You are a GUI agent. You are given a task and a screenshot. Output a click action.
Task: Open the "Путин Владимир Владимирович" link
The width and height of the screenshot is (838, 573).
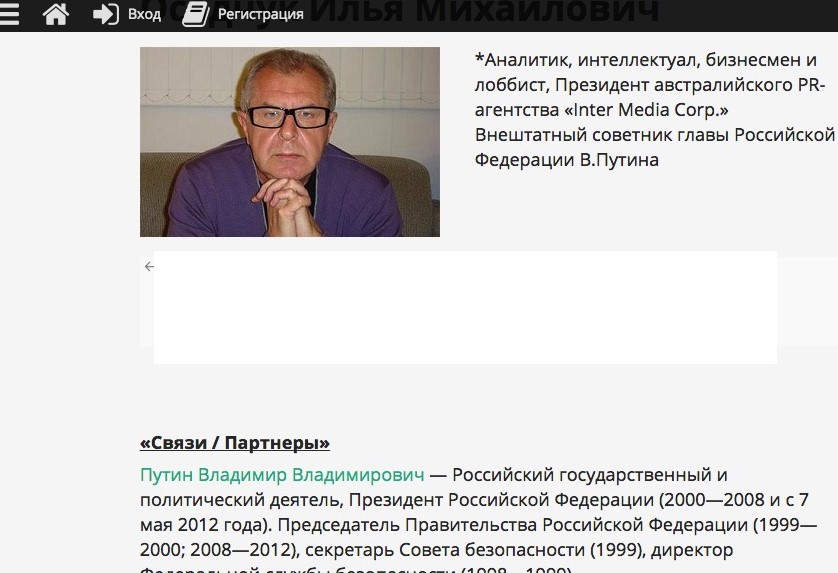(x=282, y=474)
